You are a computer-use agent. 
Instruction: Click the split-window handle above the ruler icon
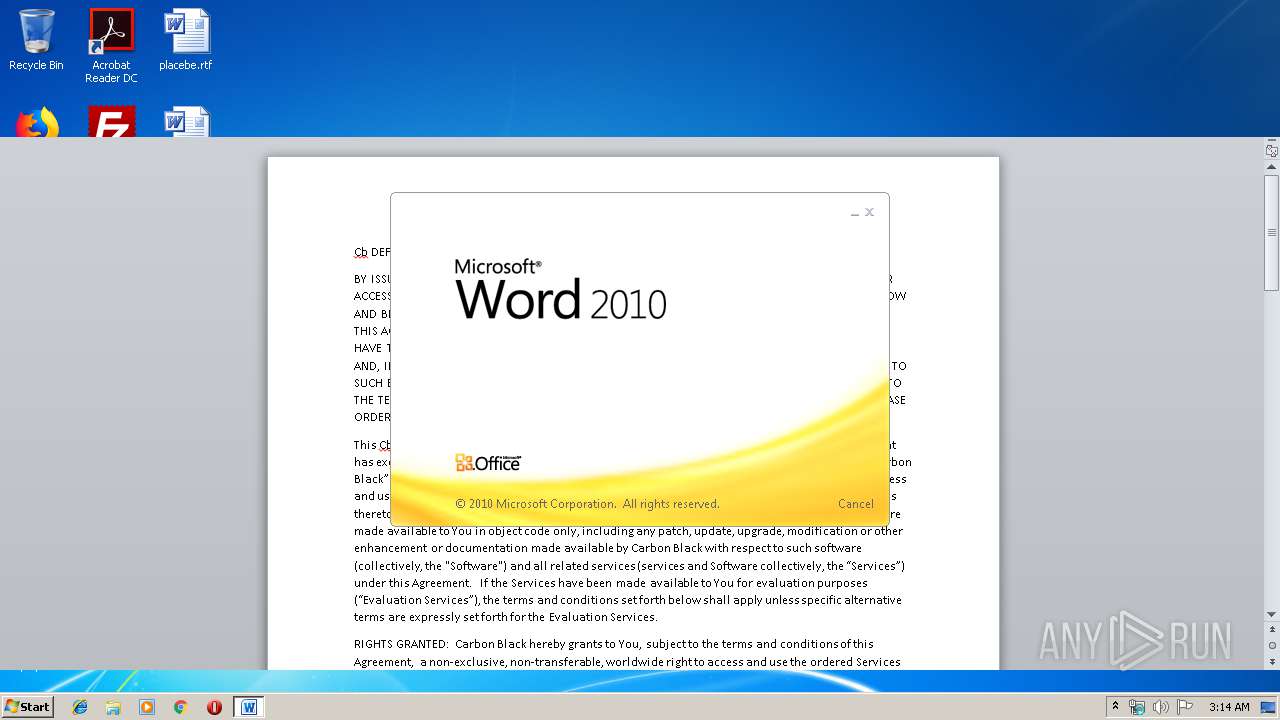coord(1272,140)
